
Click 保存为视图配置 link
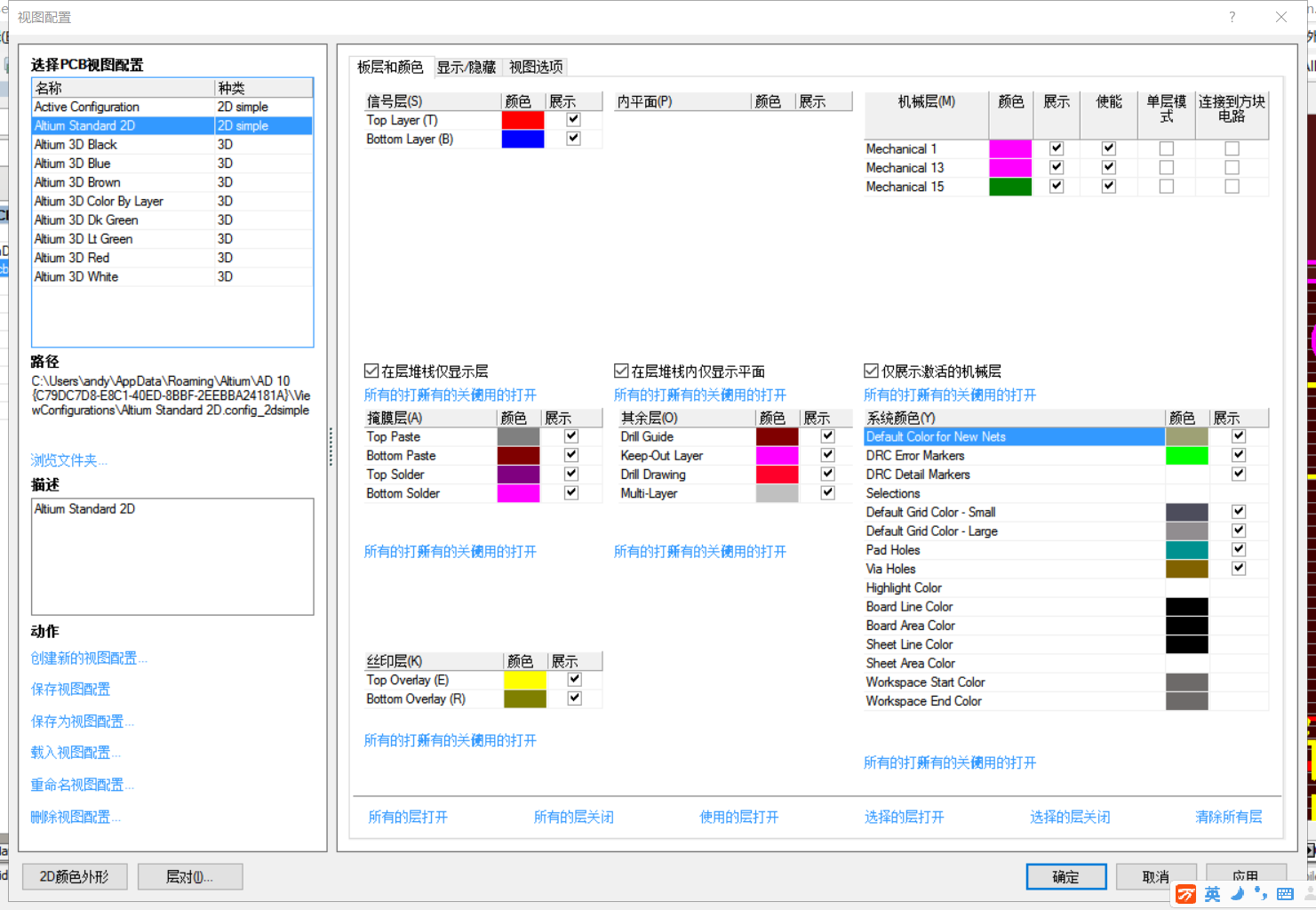coord(83,722)
